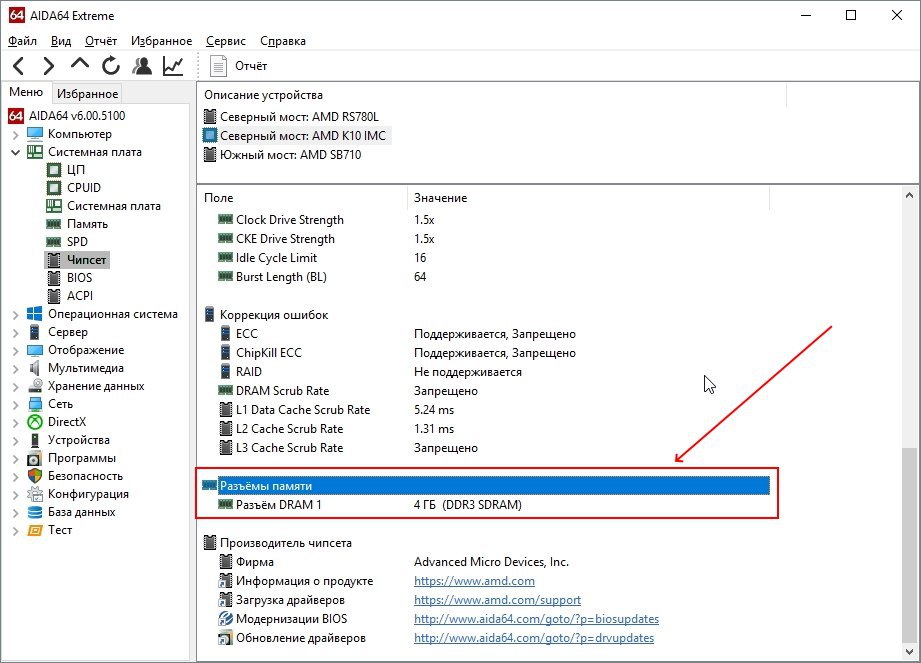Click the Поле column header

pyautogui.click(x=302, y=198)
